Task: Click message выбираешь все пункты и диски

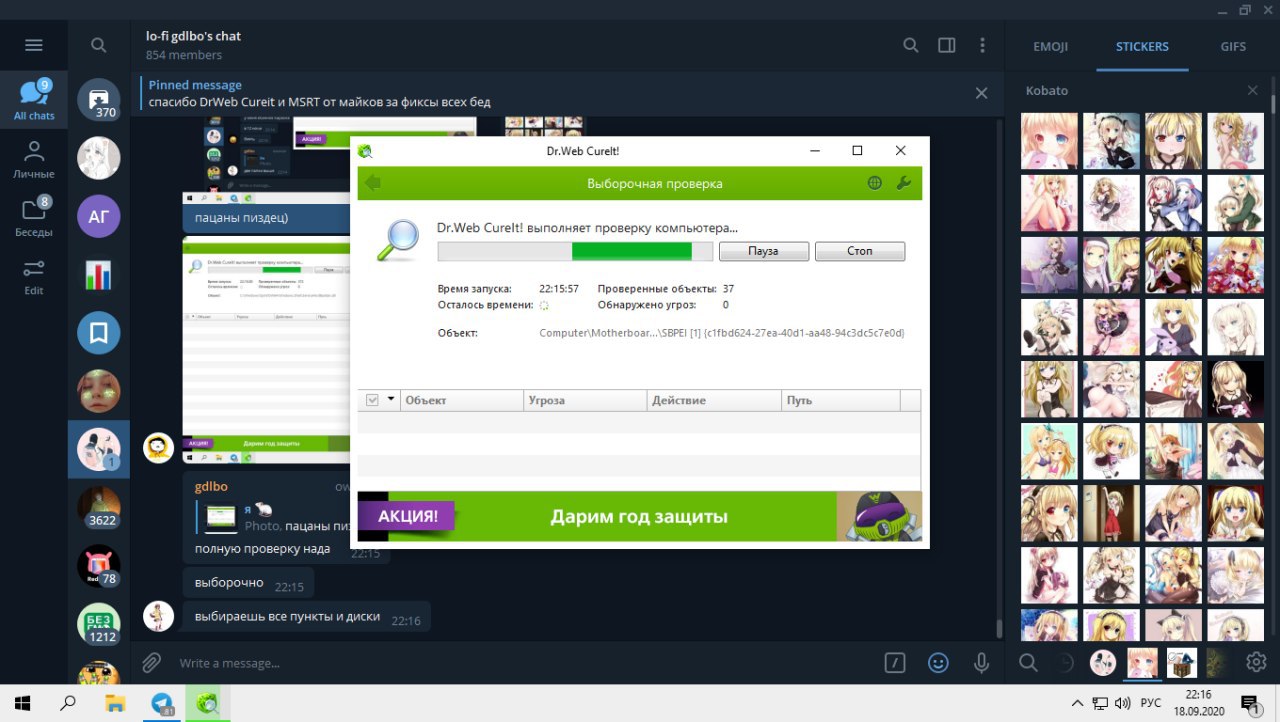Action: (307, 617)
